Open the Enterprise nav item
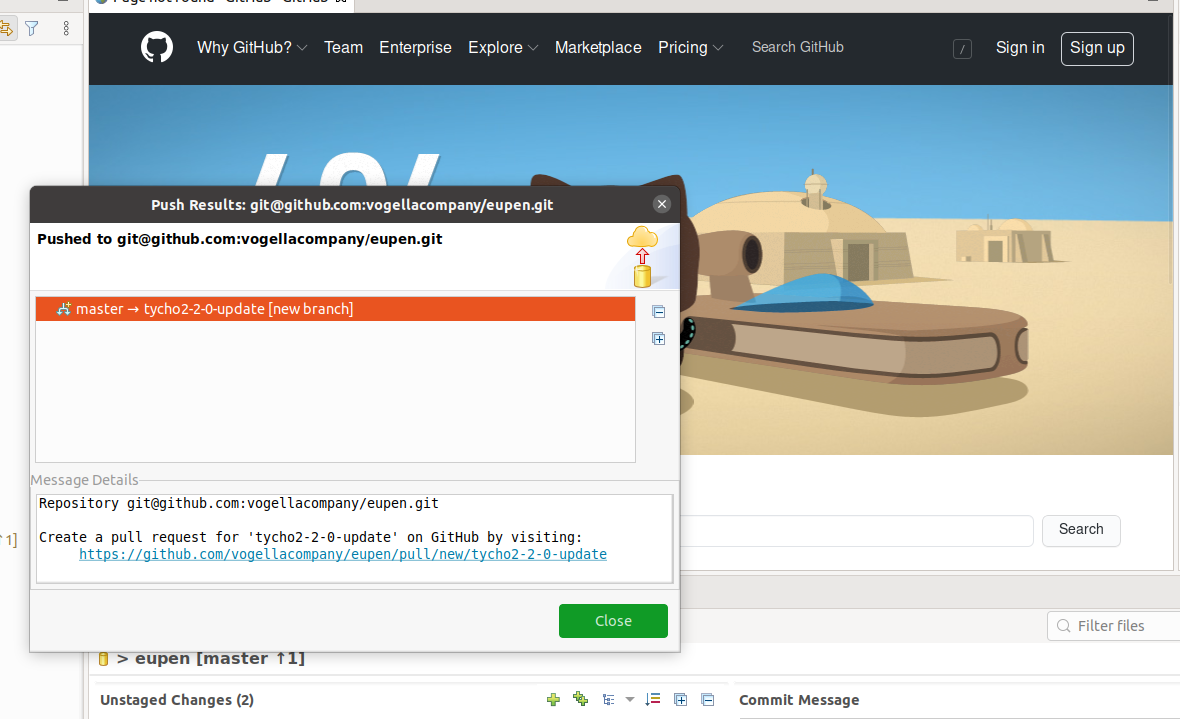 point(415,47)
